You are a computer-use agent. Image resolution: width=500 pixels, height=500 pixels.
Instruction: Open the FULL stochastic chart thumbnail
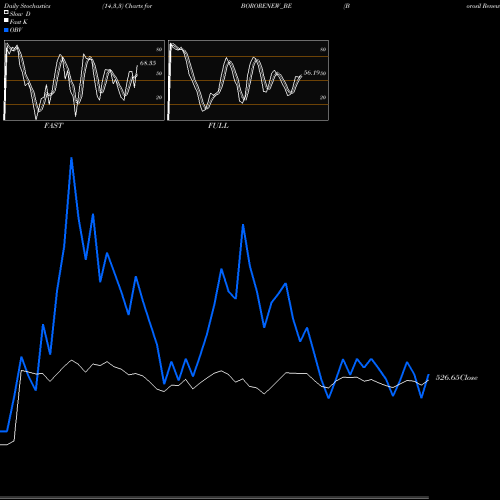point(248,80)
